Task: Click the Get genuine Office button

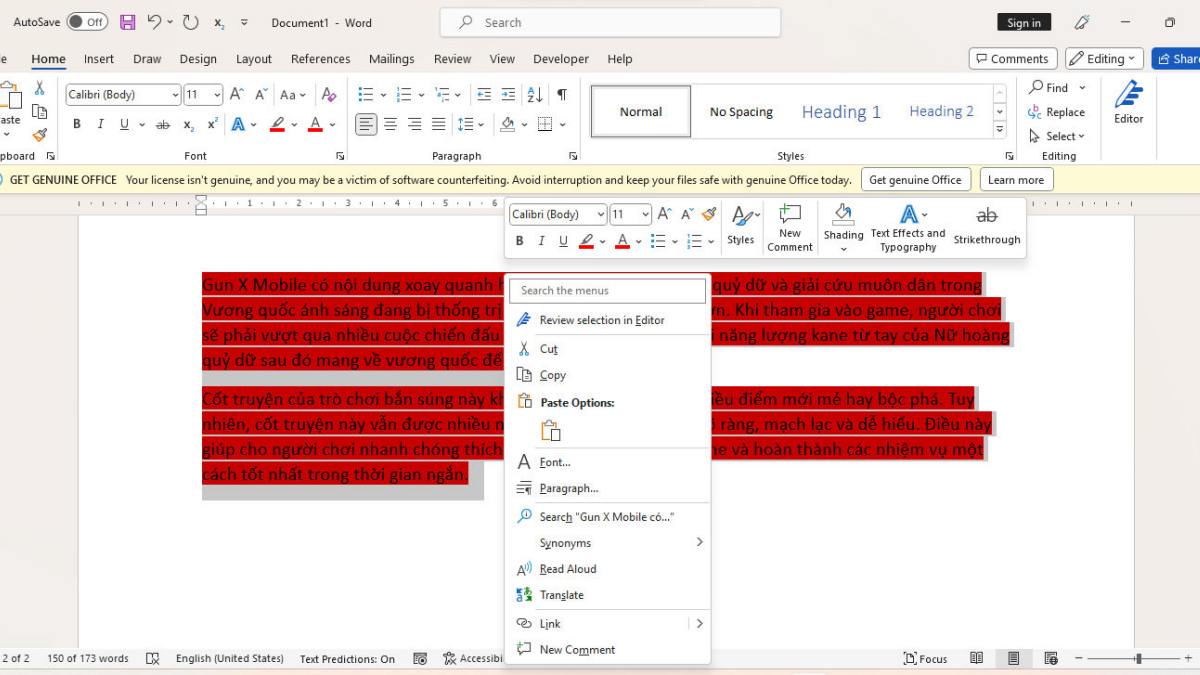Action: [x=915, y=180]
